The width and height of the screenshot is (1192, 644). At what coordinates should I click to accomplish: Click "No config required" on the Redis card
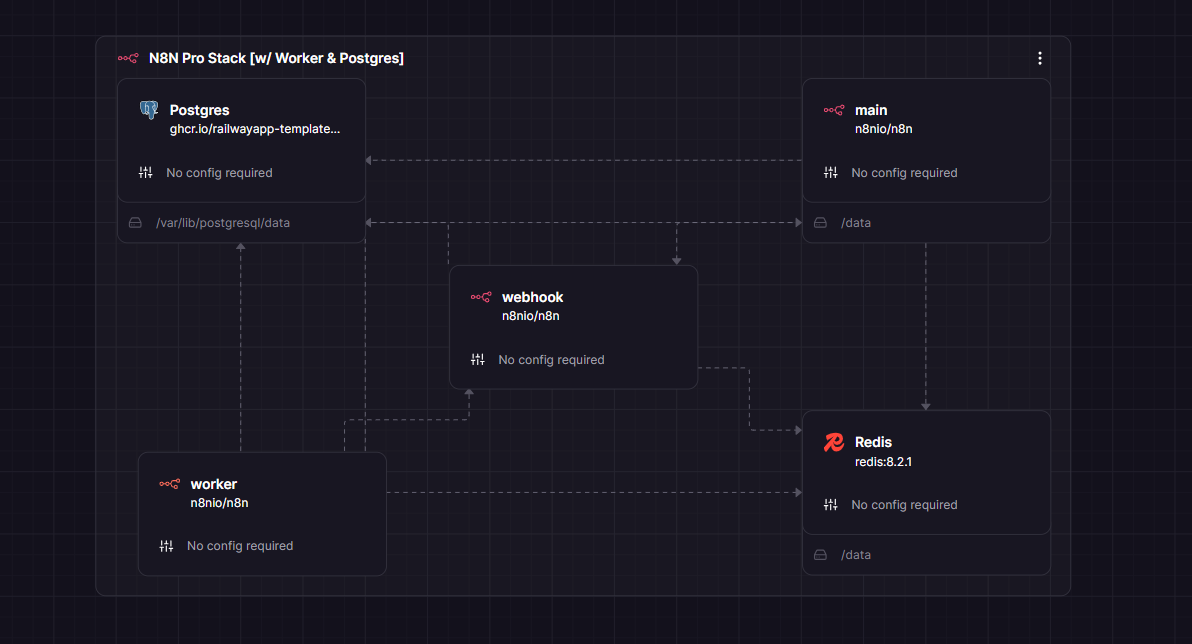904,505
